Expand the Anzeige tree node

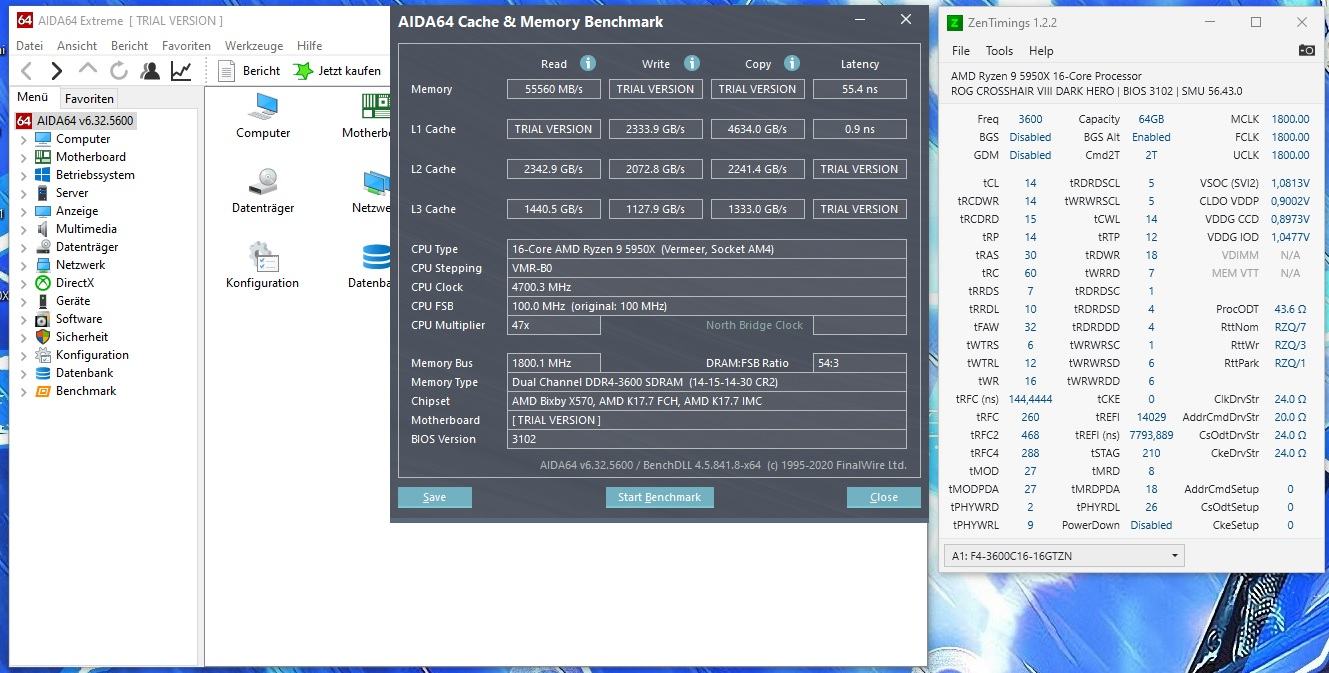click(24, 212)
